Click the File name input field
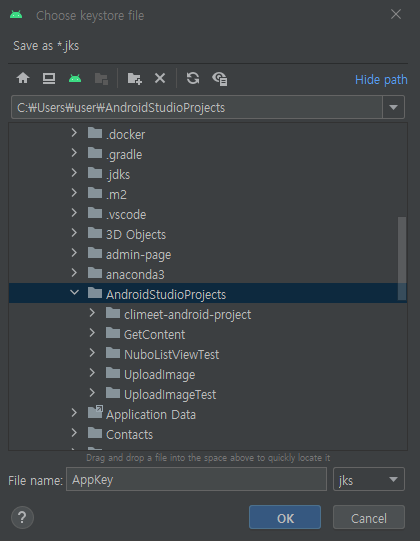This screenshot has width=420, height=541. point(196,479)
